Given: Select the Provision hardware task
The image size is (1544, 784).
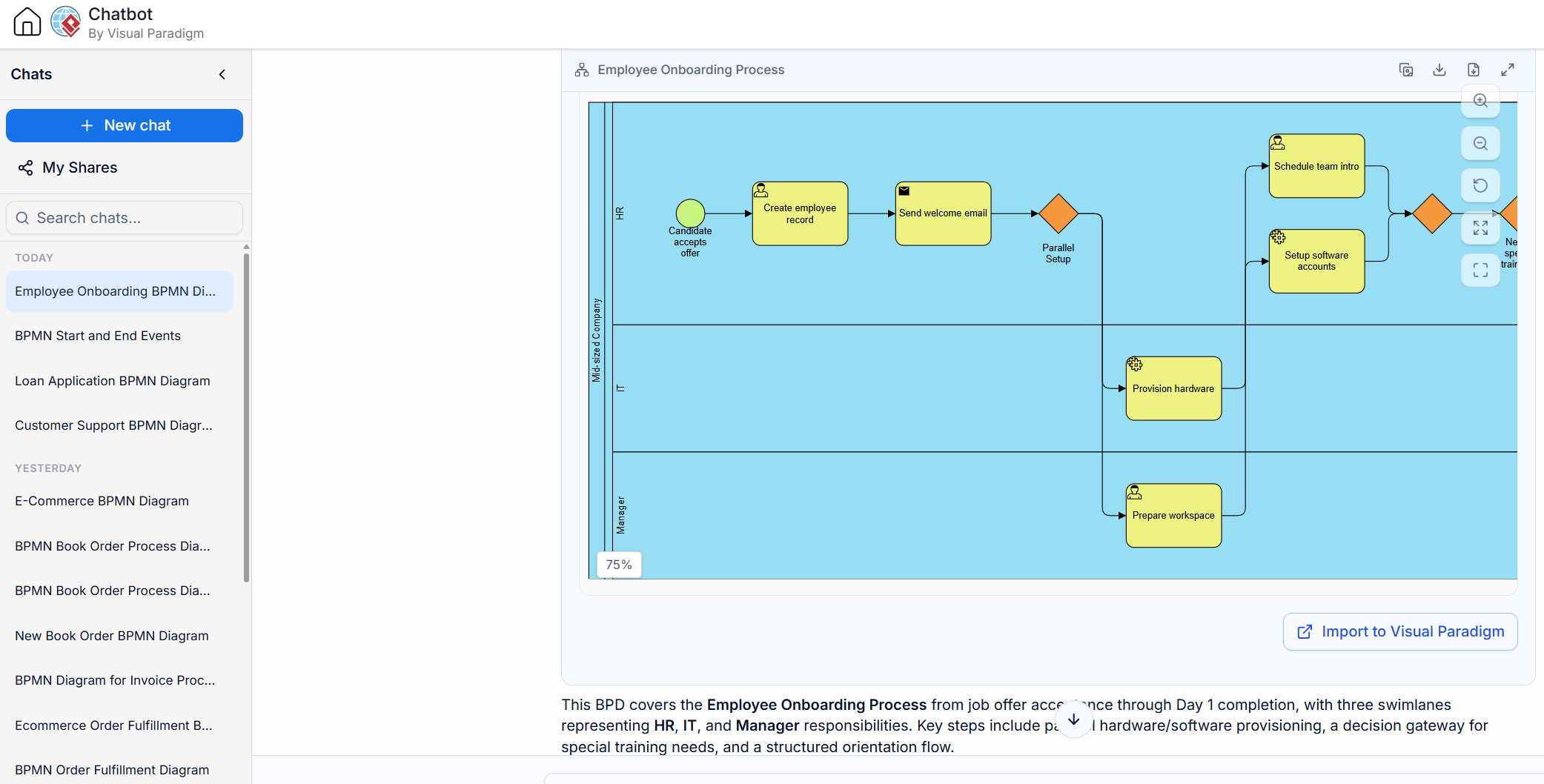Looking at the screenshot, I should [1173, 388].
